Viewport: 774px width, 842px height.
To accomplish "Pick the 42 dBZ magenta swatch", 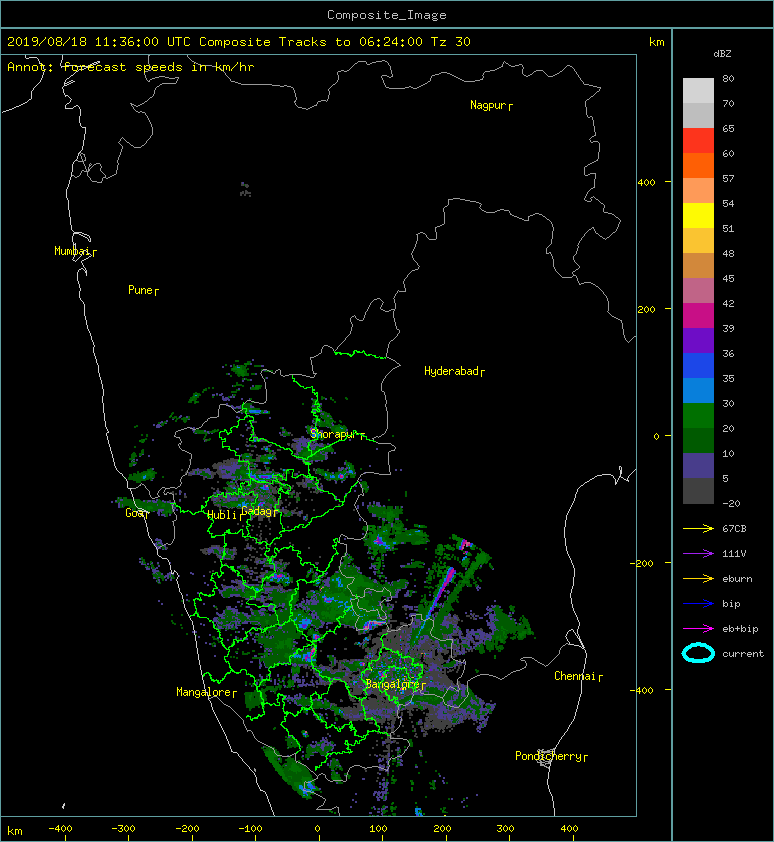I will 698,315.
